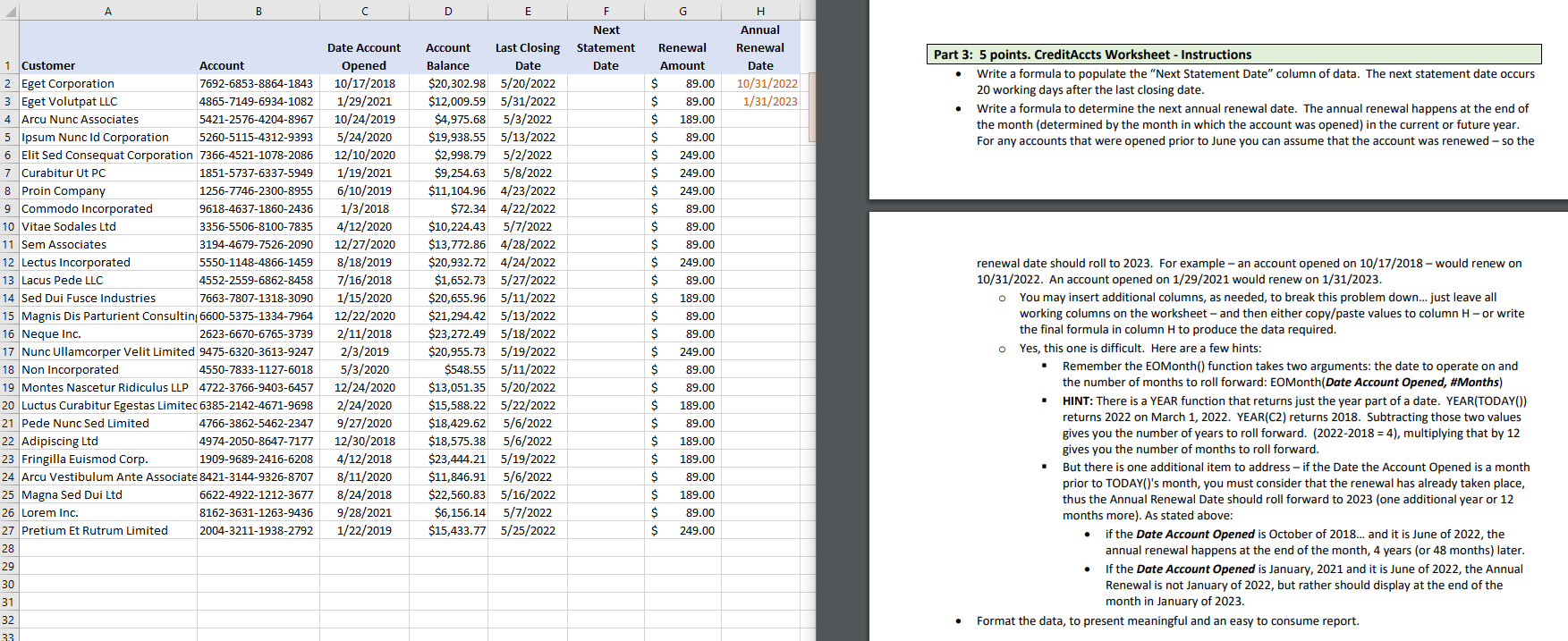Click date opened 10/17/2018 cell
1568x641 pixels.
tap(364, 83)
